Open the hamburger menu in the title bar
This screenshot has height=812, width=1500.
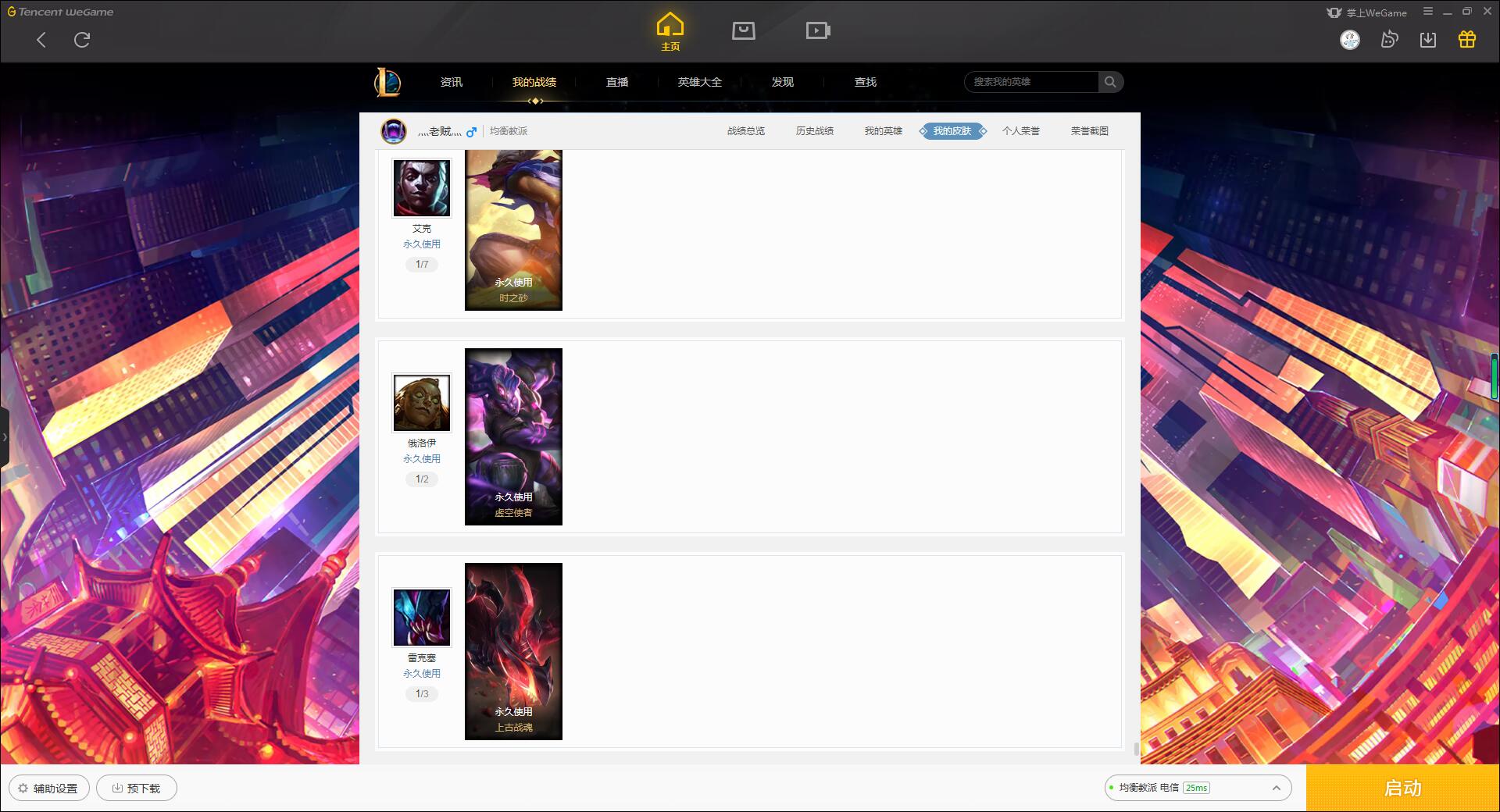[x=1428, y=12]
